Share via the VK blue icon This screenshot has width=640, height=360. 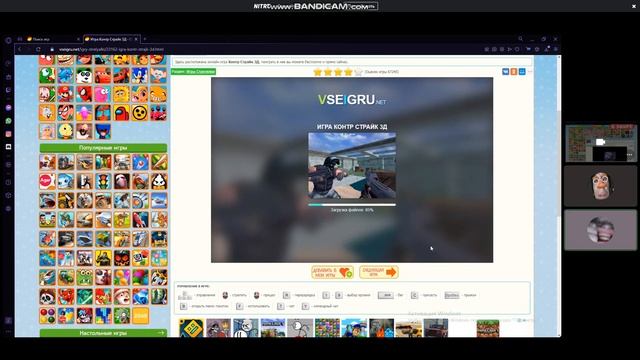(505, 71)
